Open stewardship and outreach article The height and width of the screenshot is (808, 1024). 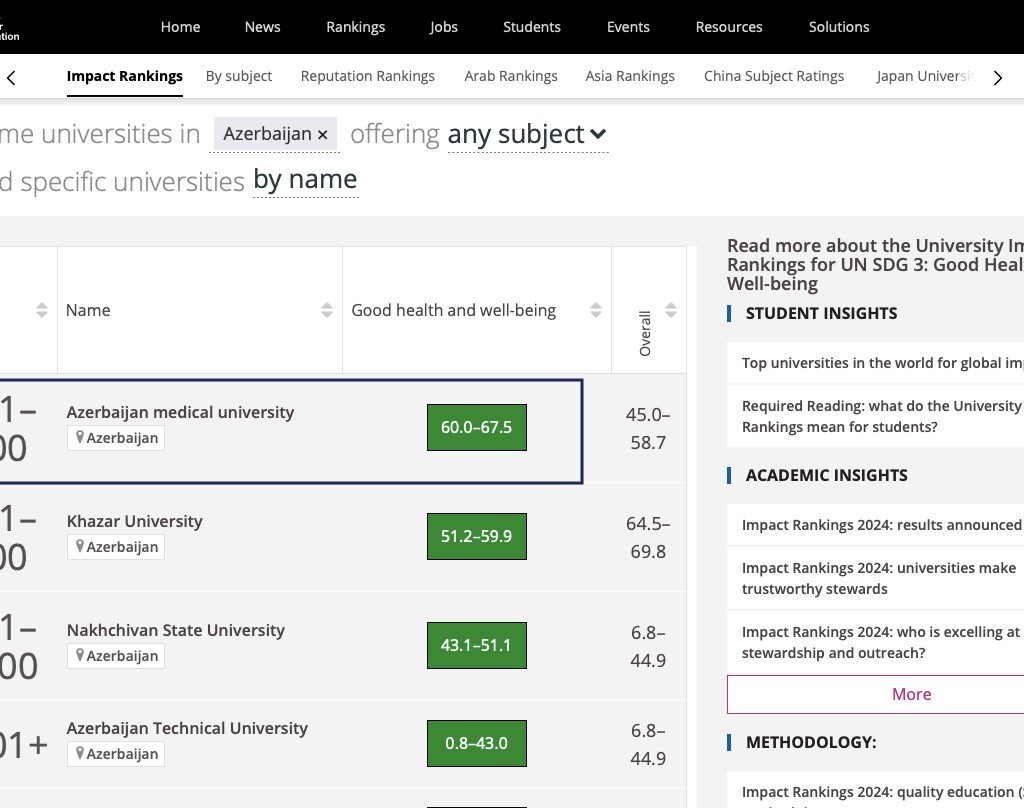click(x=881, y=642)
